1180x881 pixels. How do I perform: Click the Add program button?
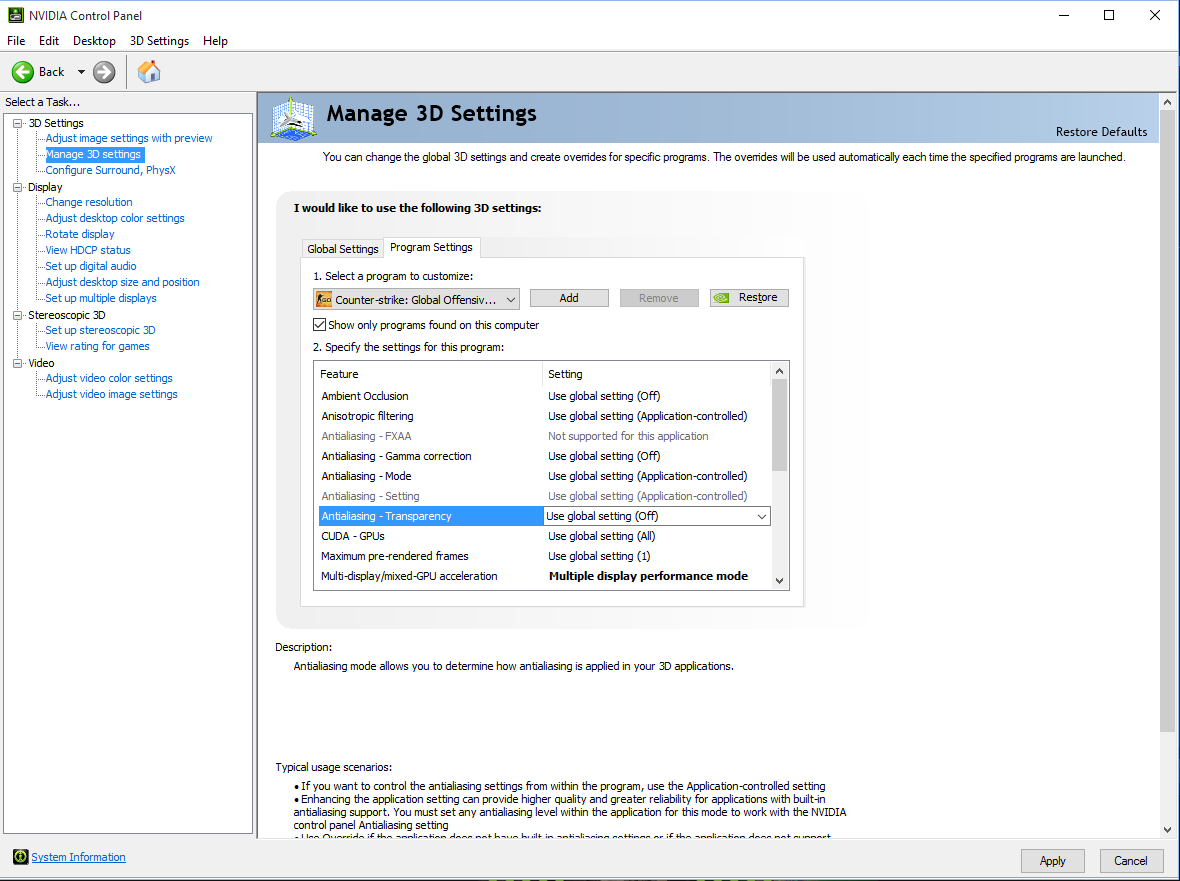(569, 298)
